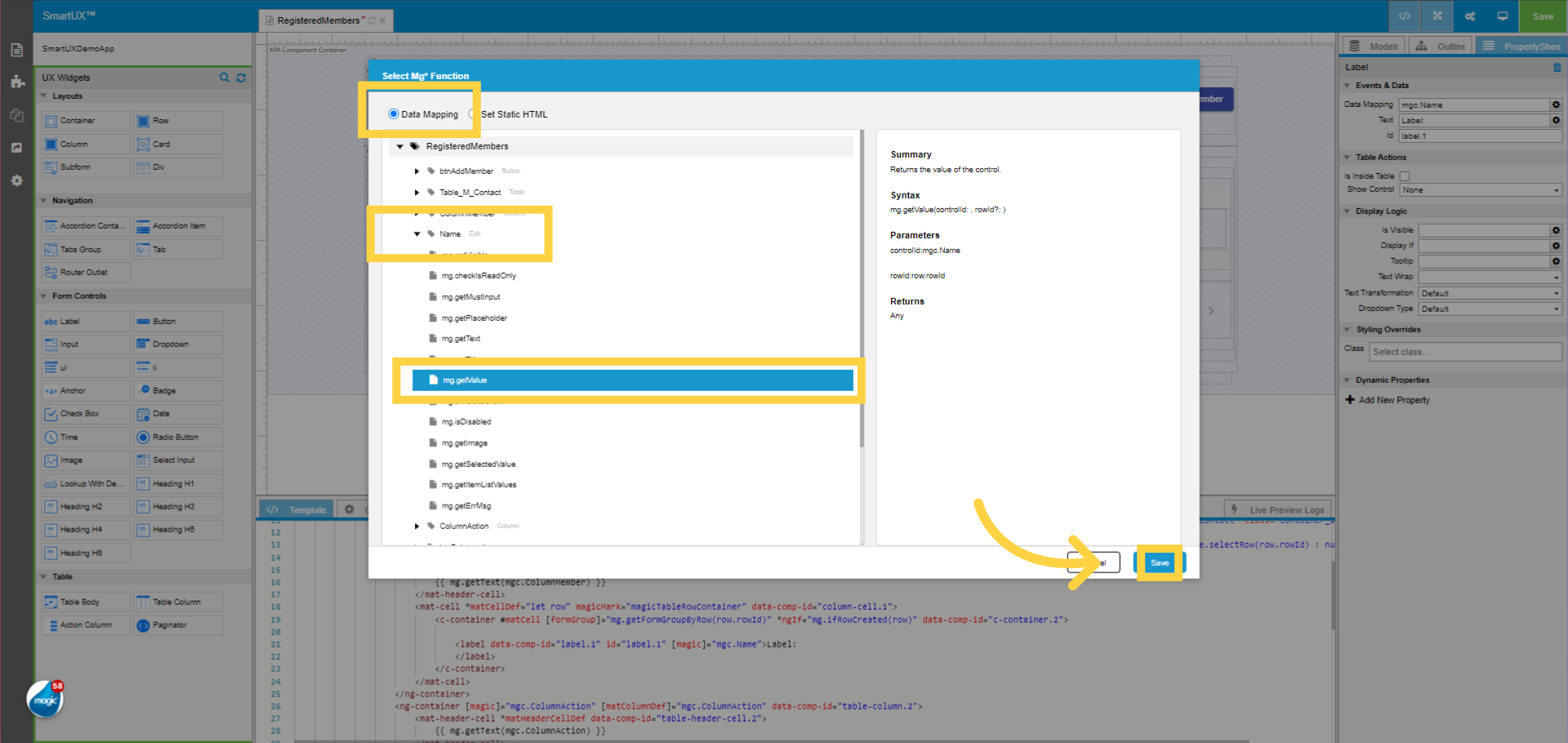
Task: Pick the Router Outlet widget
Action: (86, 273)
